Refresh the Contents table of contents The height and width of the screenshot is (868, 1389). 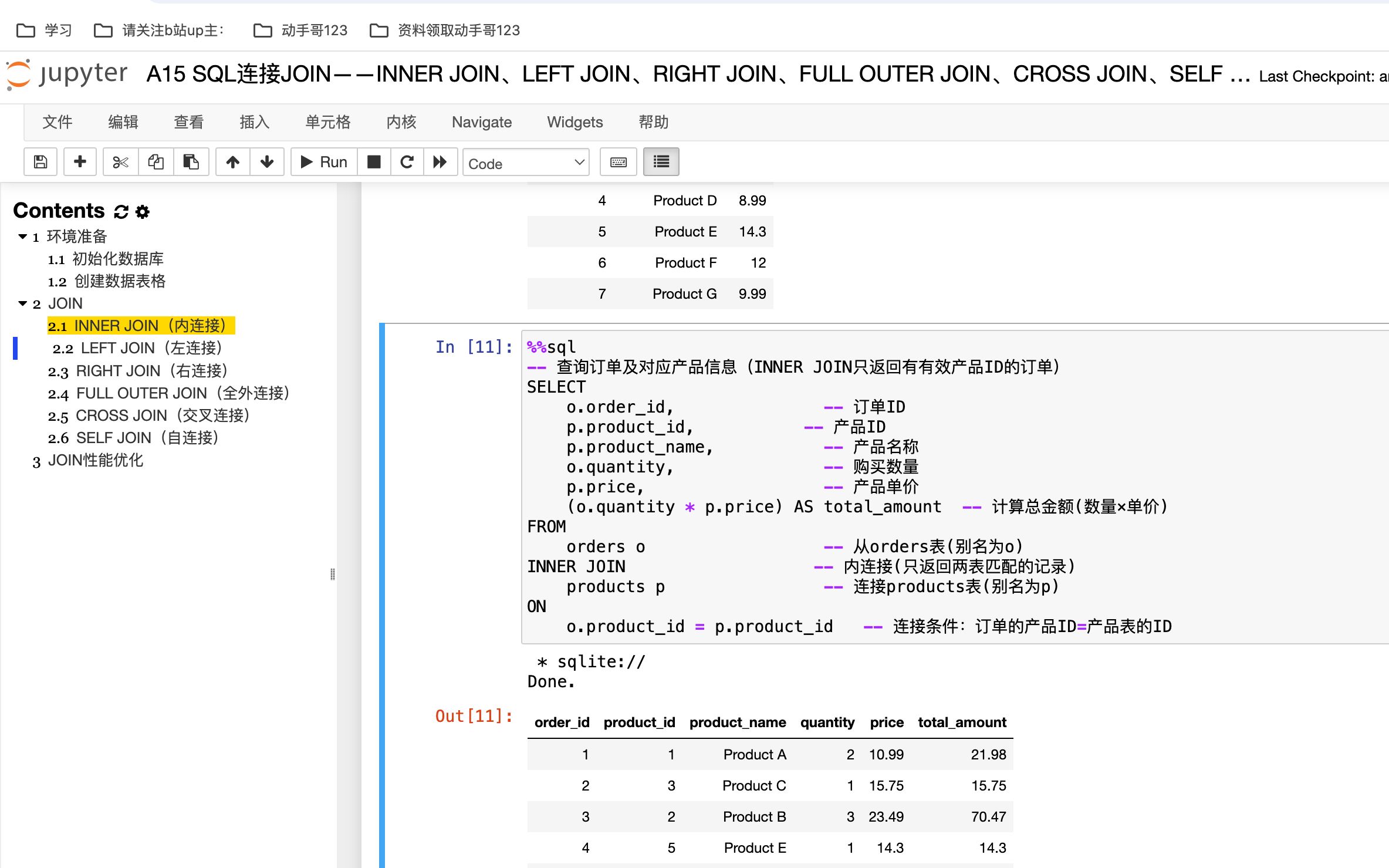click(x=121, y=212)
